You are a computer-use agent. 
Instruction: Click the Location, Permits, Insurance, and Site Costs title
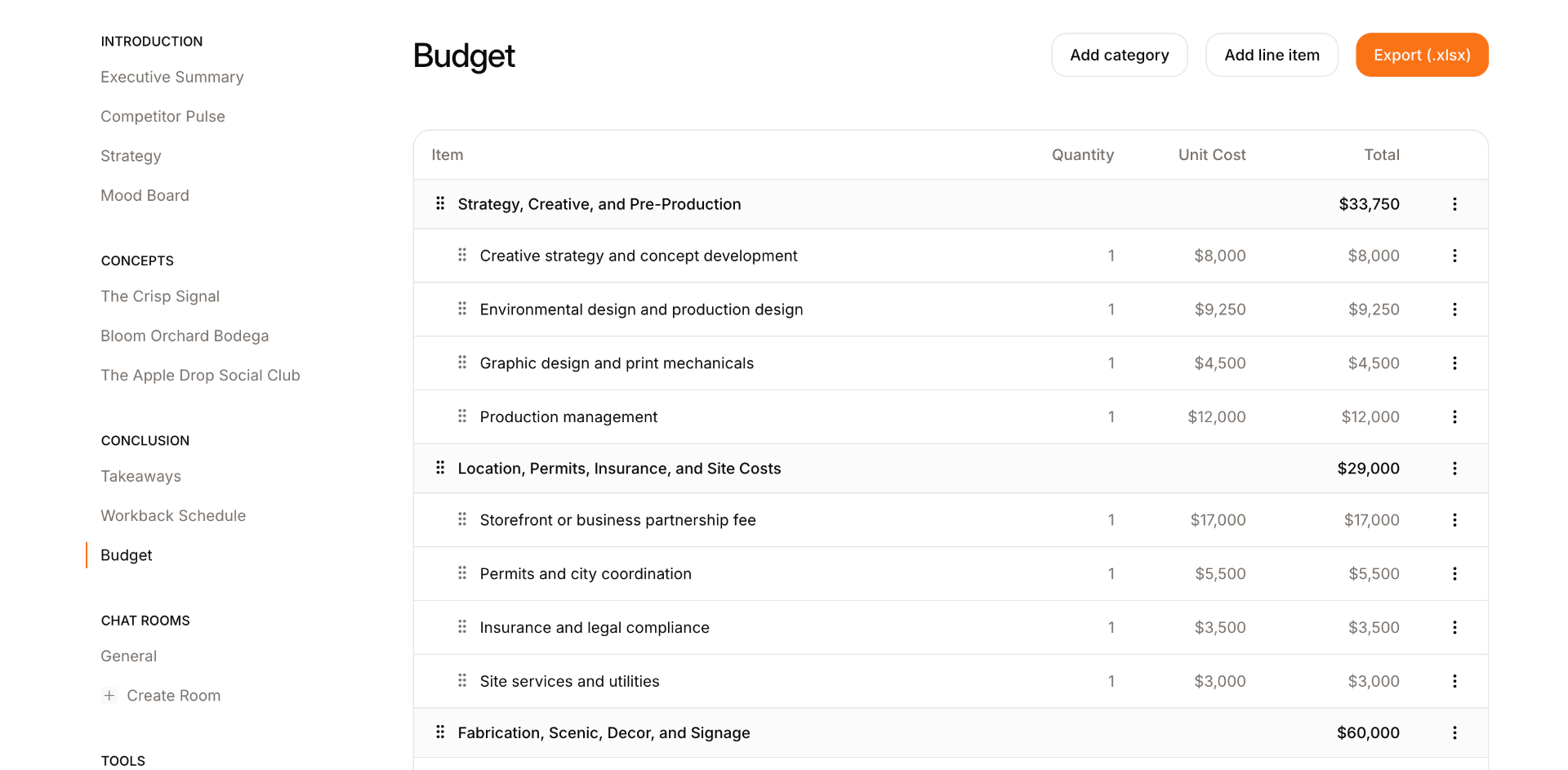619,469
